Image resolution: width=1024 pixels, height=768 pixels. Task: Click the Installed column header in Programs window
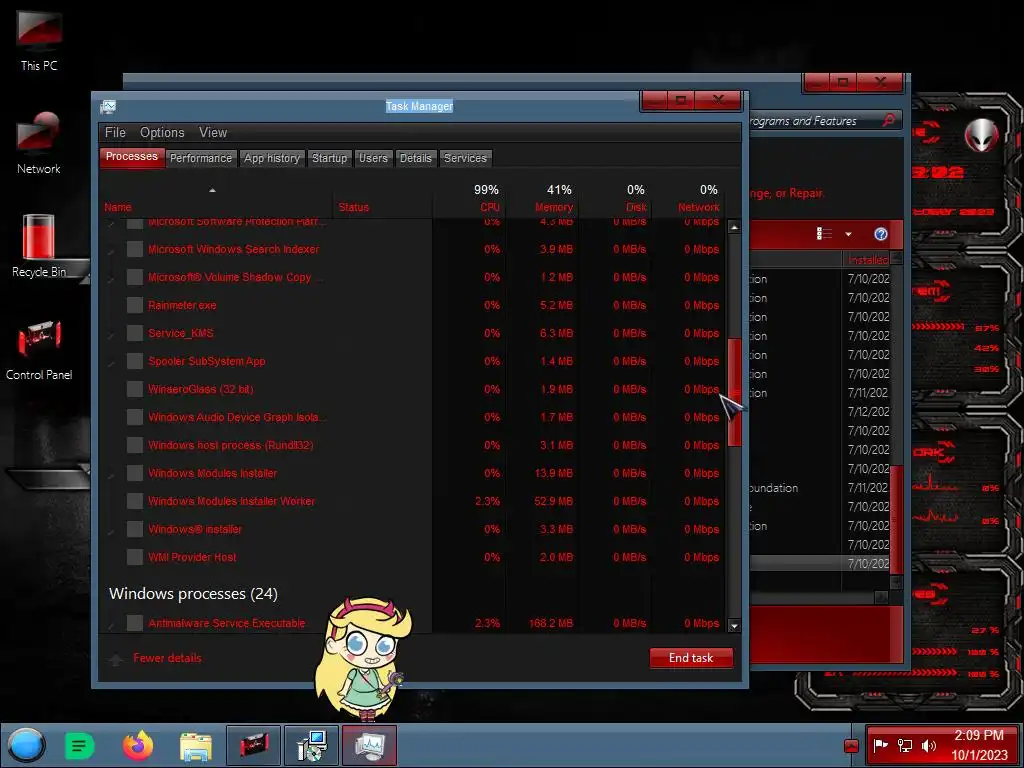(x=867, y=259)
